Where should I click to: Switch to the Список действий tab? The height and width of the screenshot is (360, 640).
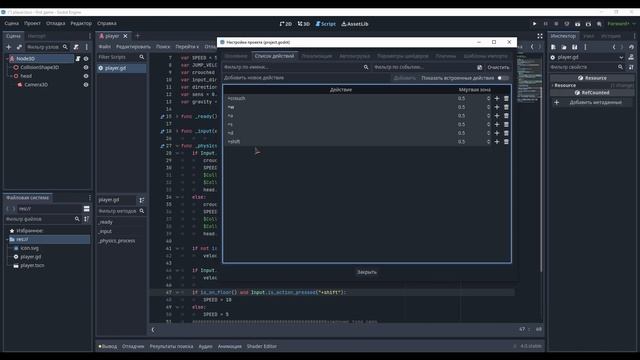pyautogui.click(x=274, y=56)
